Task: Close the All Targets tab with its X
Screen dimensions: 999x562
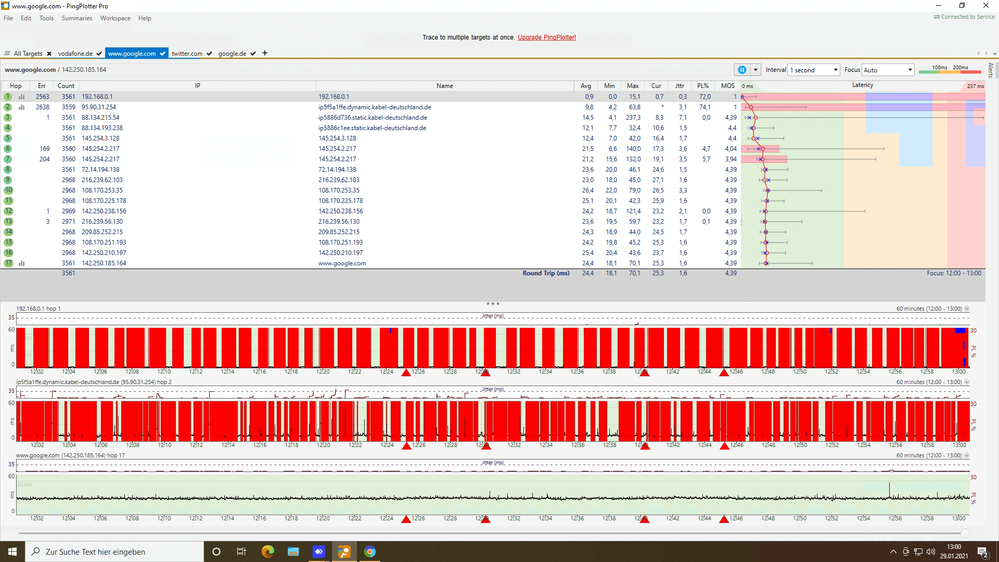Action: [x=49, y=54]
